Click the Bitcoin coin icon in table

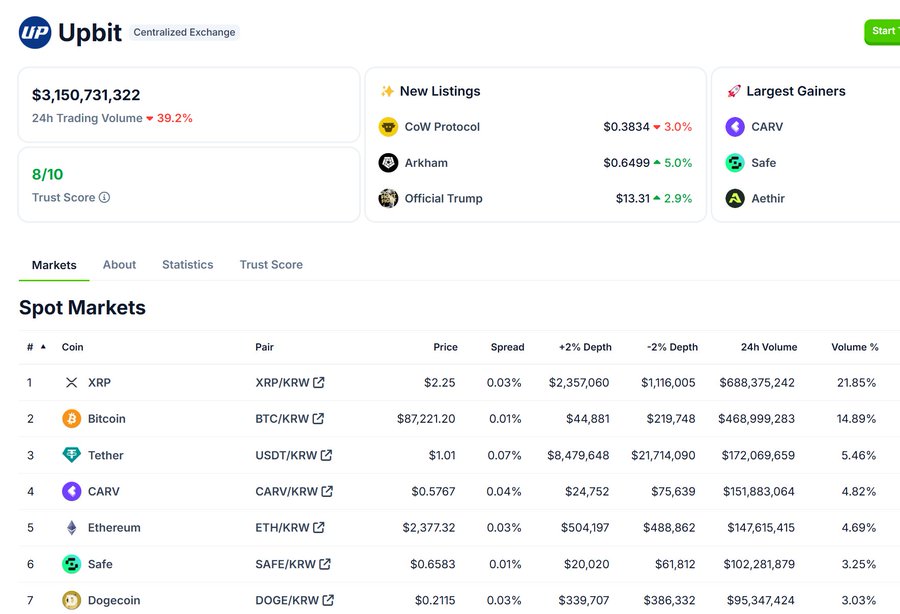click(71, 419)
